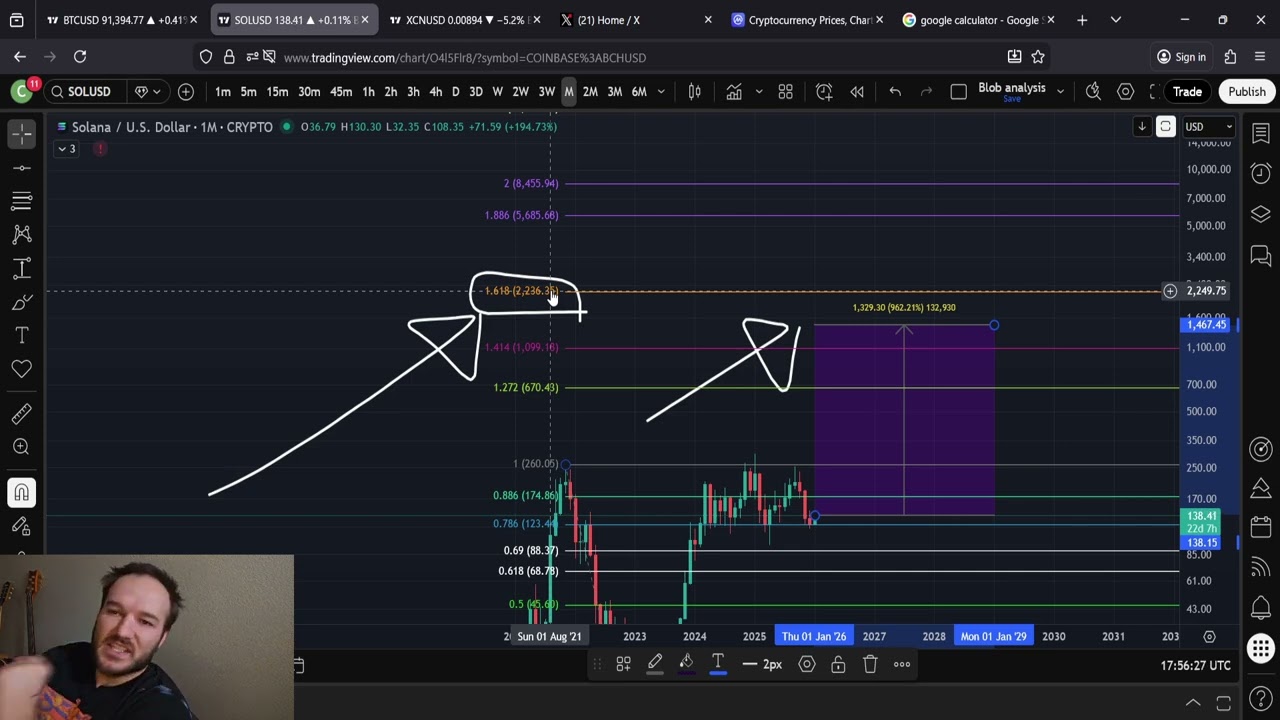Switch to the 4h timeframe
This screenshot has width=1280, height=720.
coord(436,92)
